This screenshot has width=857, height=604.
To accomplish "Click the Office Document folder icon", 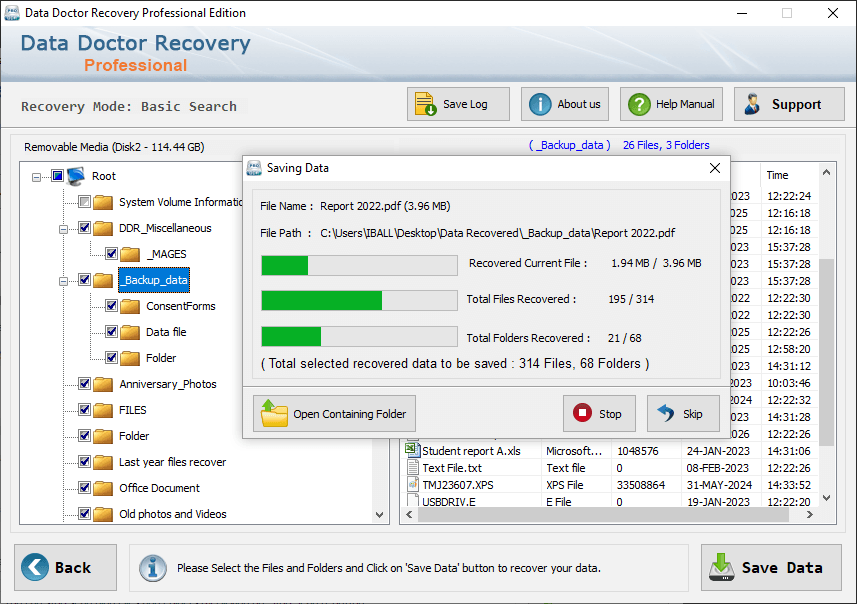I will 103,488.
